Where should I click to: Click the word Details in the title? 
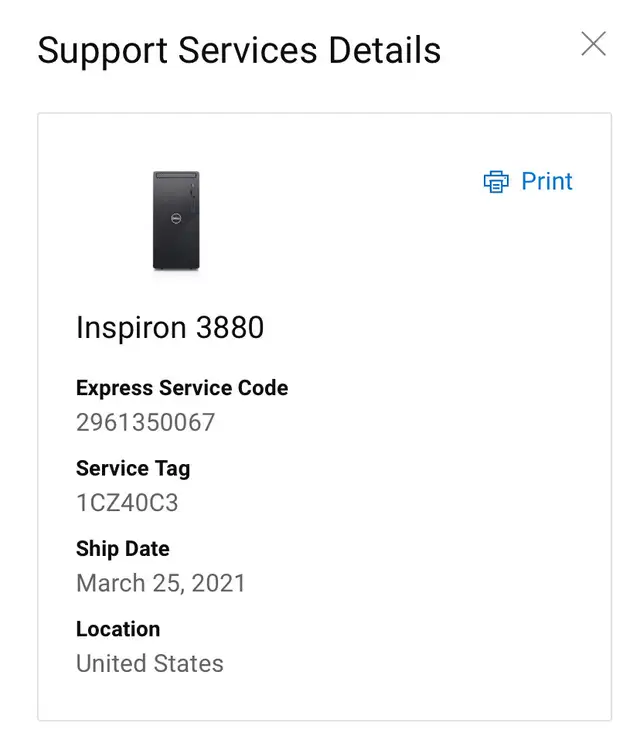[x=384, y=50]
